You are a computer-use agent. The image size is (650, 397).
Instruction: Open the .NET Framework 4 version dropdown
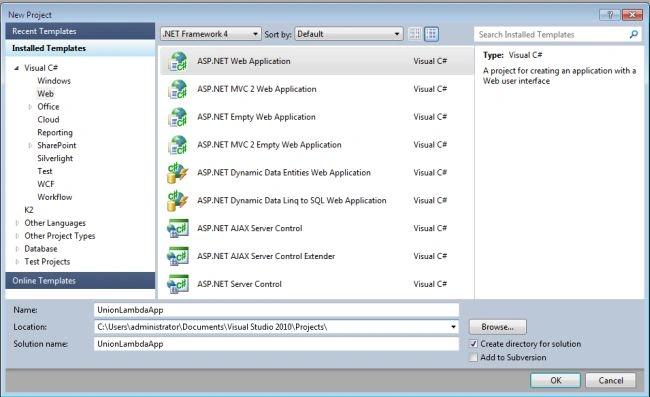[x=211, y=34]
